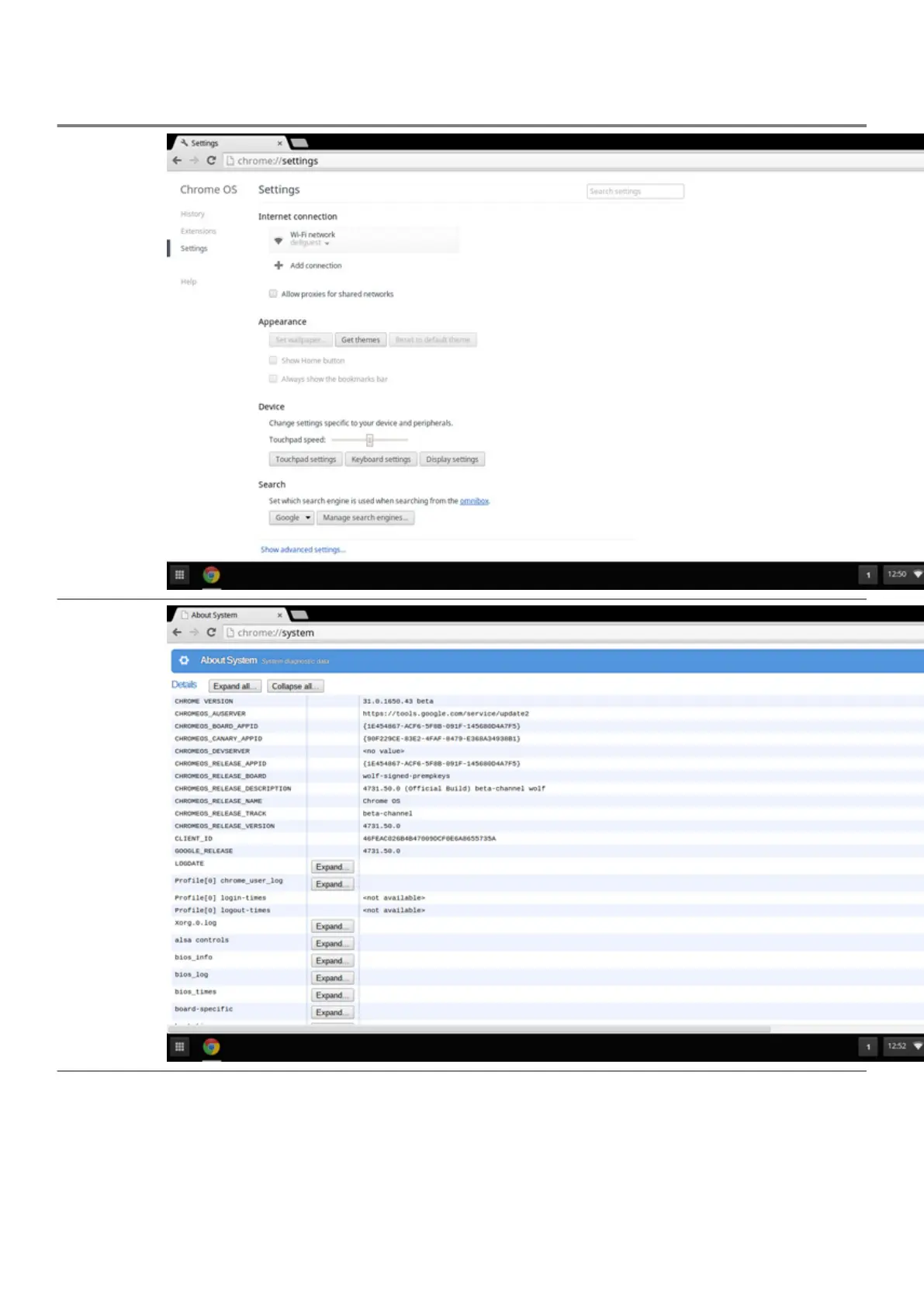Image resolution: width=924 pixels, height=1307 pixels.
Task: Select Settings in Chrome OS sidebar
Action: pyautogui.click(x=194, y=248)
